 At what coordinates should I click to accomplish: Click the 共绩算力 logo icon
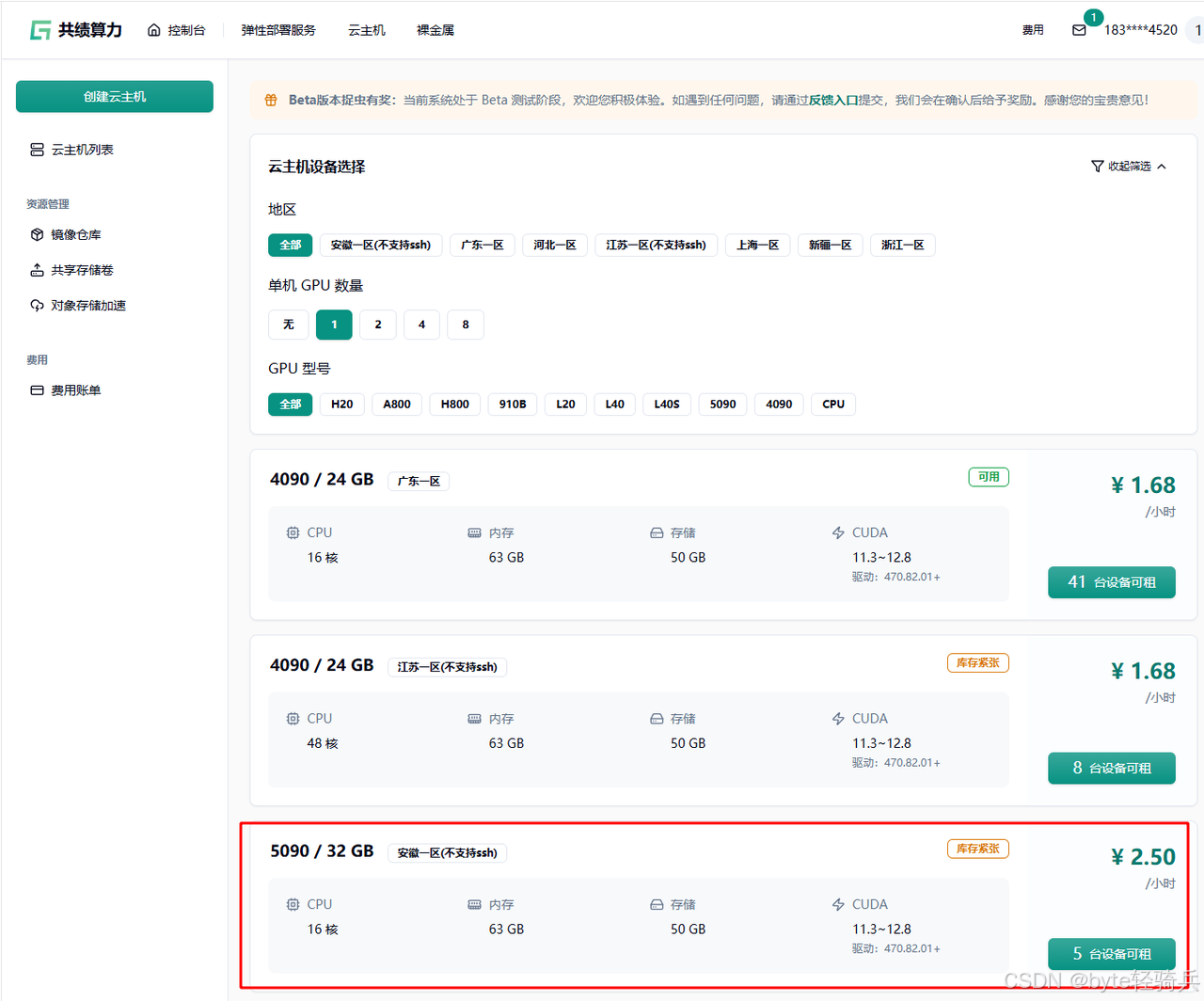point(40,30)
